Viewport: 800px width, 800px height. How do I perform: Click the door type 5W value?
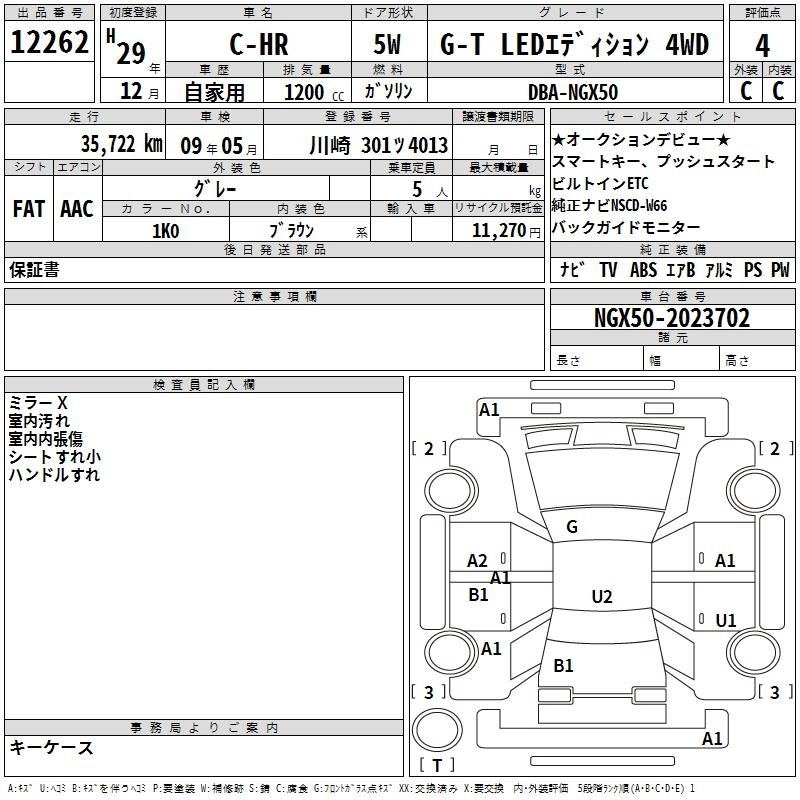click(387, 44)
